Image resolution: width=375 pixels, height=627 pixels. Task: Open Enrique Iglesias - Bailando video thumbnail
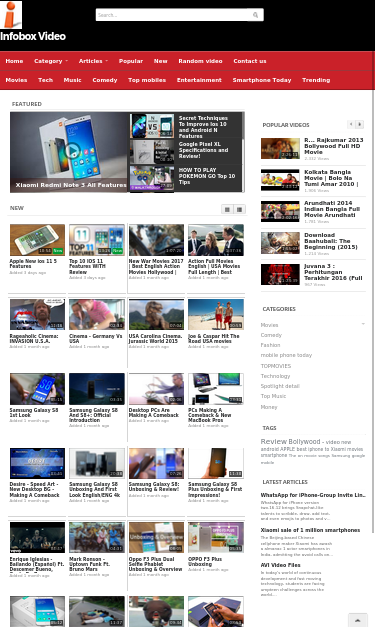tap(37, 537)
